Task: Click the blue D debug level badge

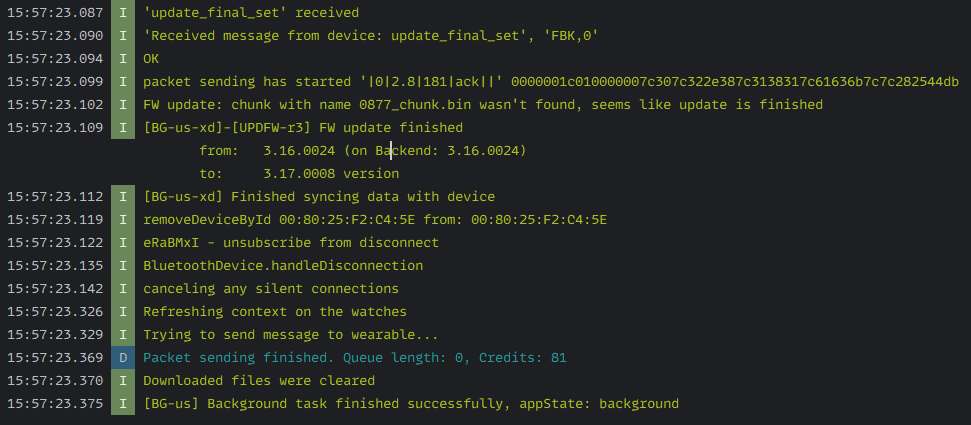Action: click(x=122, y=358)
